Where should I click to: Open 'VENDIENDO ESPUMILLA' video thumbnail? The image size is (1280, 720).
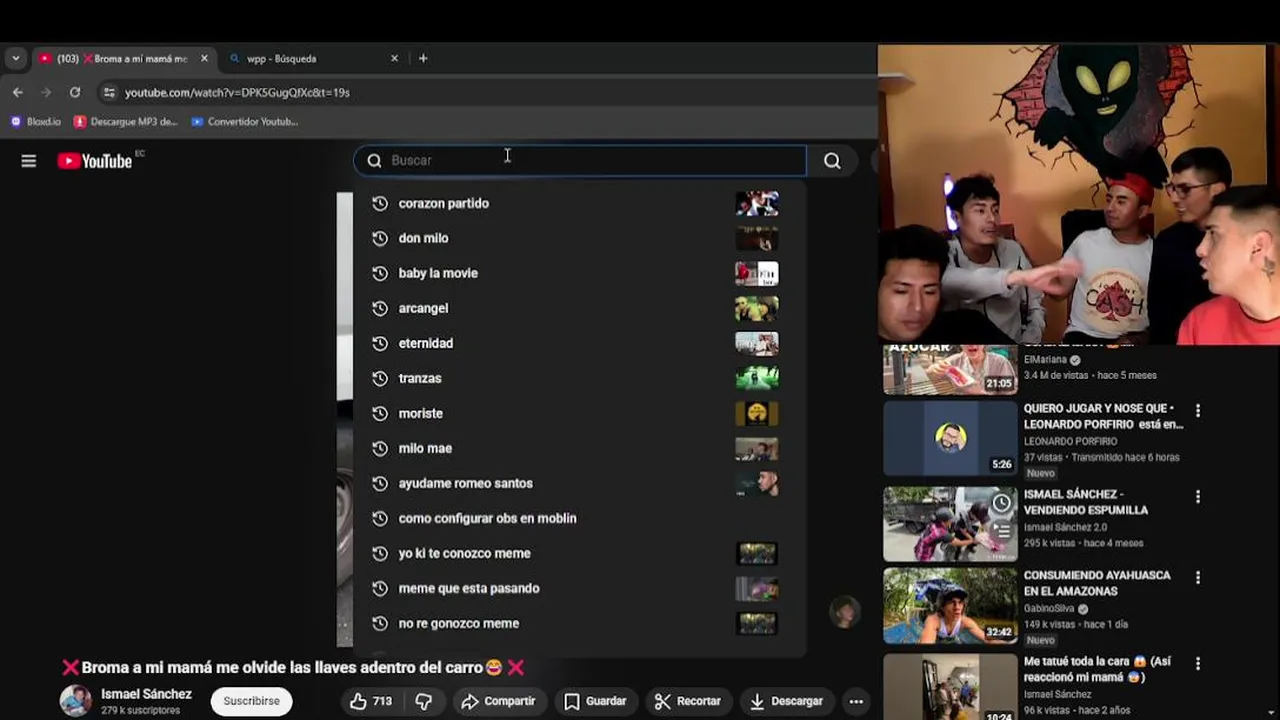coord(950,524)
